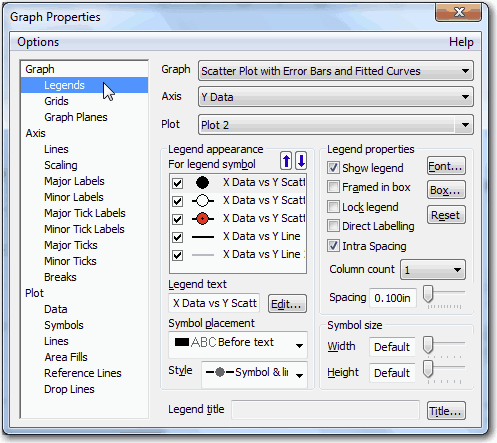
Task: Open Symbol placement Before text dropdown
Action: 238,345
